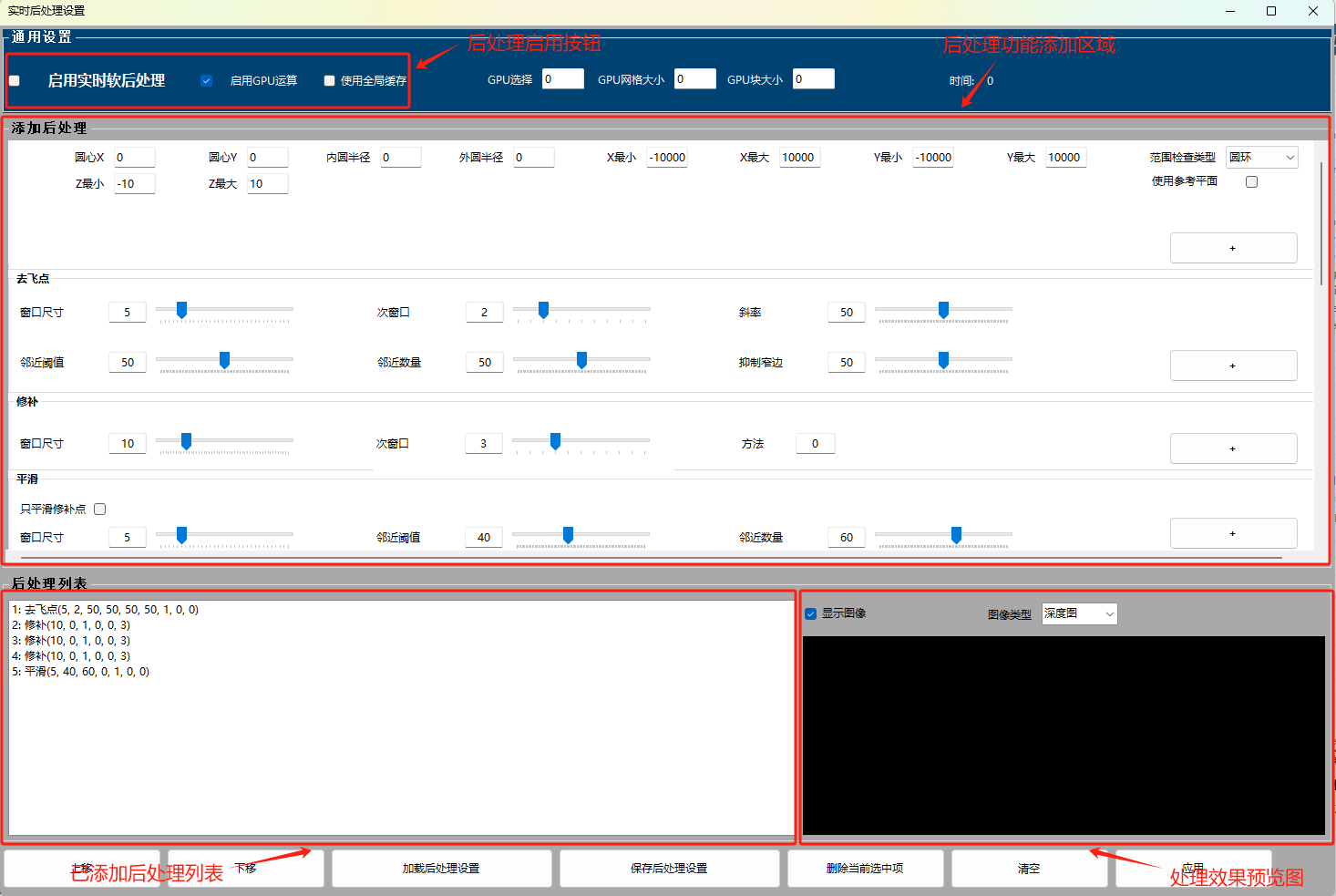Click the 去飞点 邻近数量 slider

point(582,363)
